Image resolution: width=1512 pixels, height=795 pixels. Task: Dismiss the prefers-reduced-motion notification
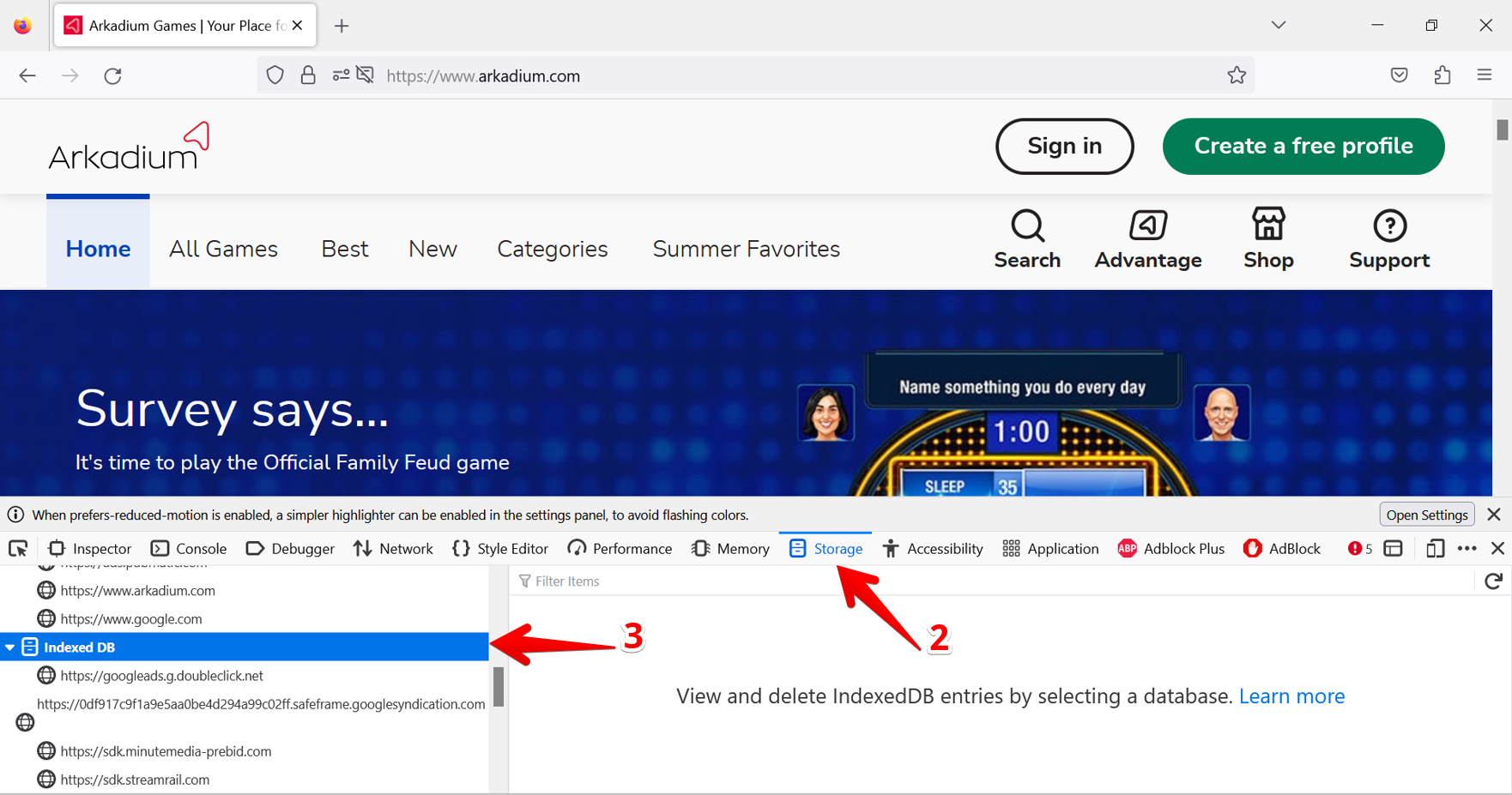click(1494, 515)
